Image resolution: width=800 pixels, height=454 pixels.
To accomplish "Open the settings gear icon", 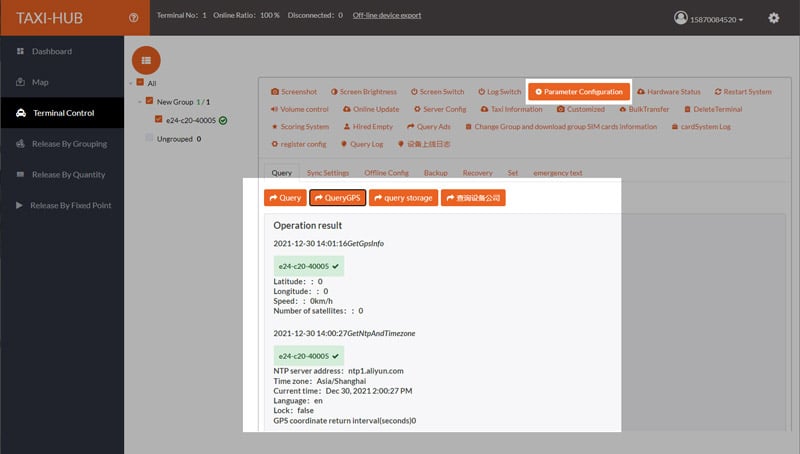I will tap(773, 18).
